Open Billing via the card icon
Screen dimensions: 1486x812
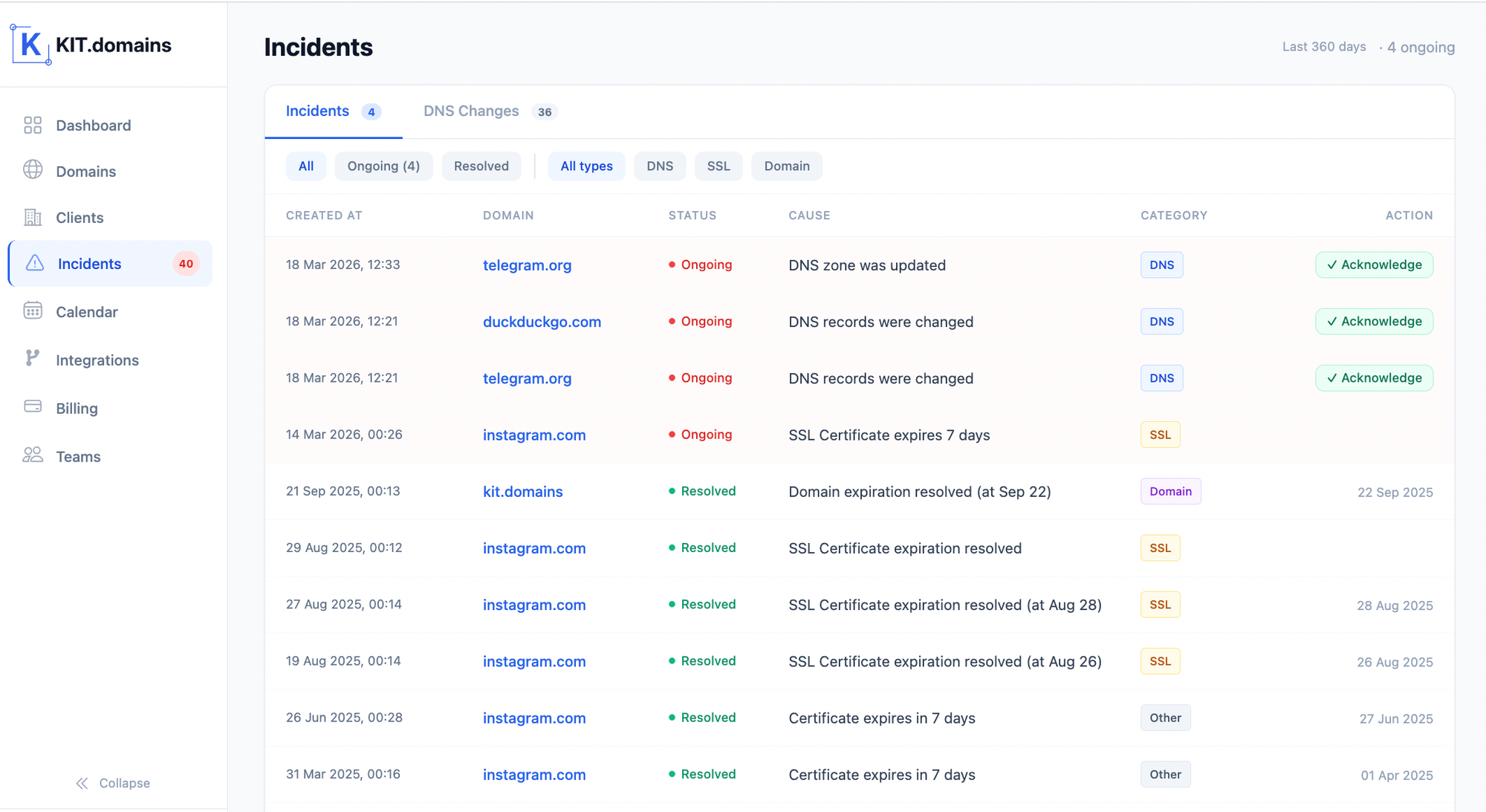[x=33, y=407]
